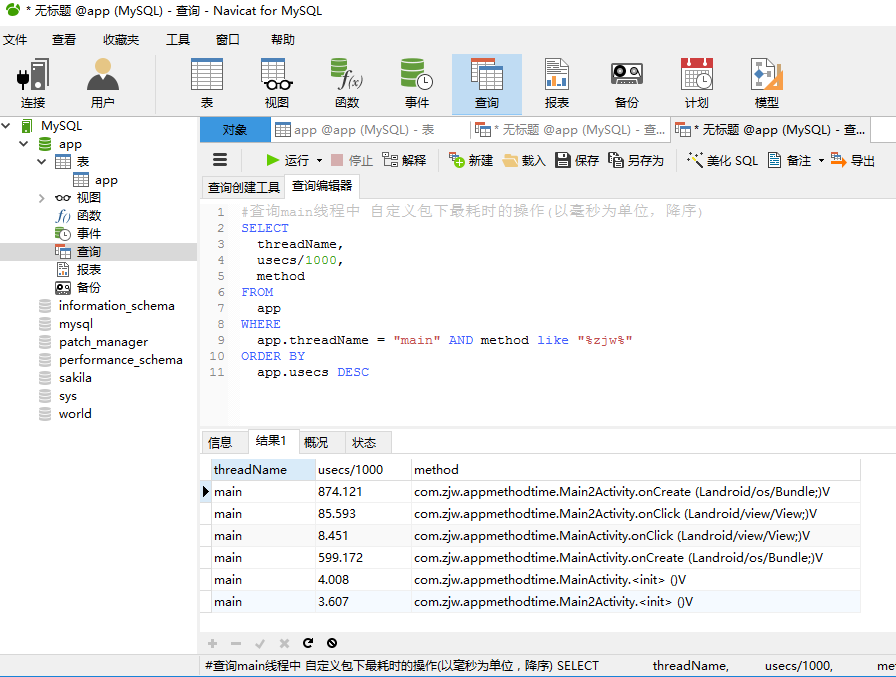Image resolution: width=896 pixels, height=677 pixels.
Task: Create a new query with 新建 icon
Action: click(470, 159)
